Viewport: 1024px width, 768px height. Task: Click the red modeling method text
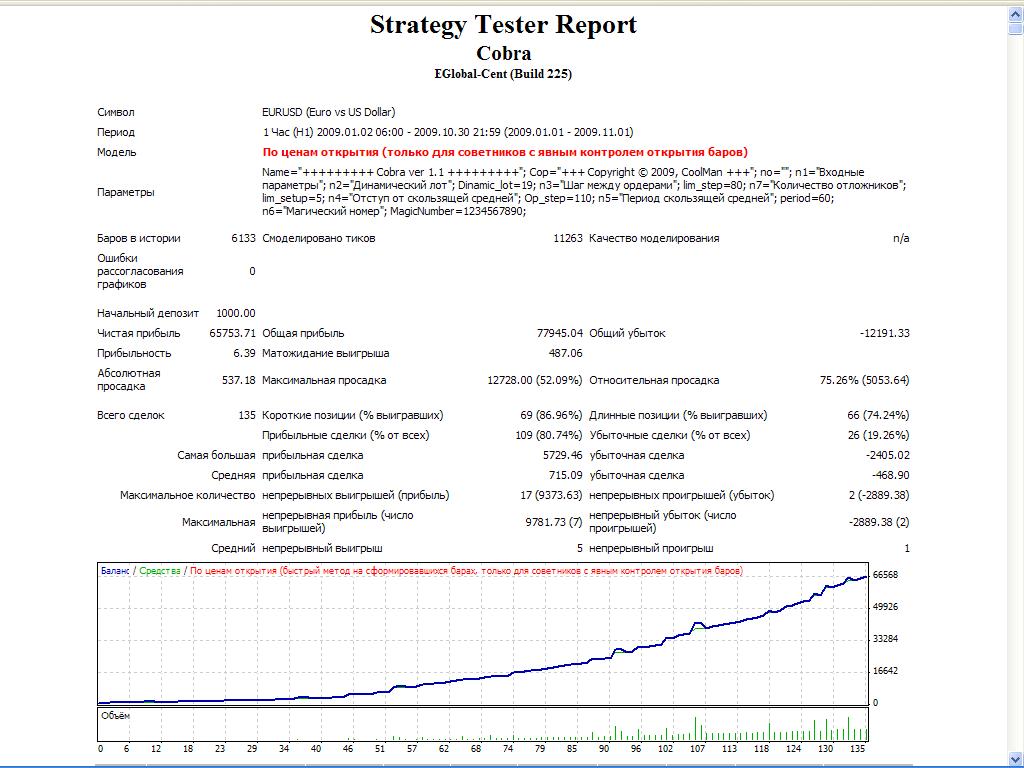click(x=505, y=153)
